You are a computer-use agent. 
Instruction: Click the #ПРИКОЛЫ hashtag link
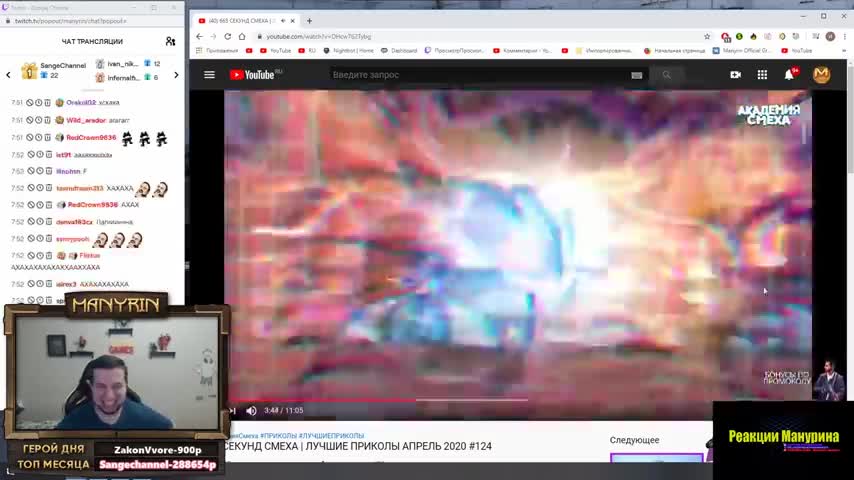pos(278,436)
